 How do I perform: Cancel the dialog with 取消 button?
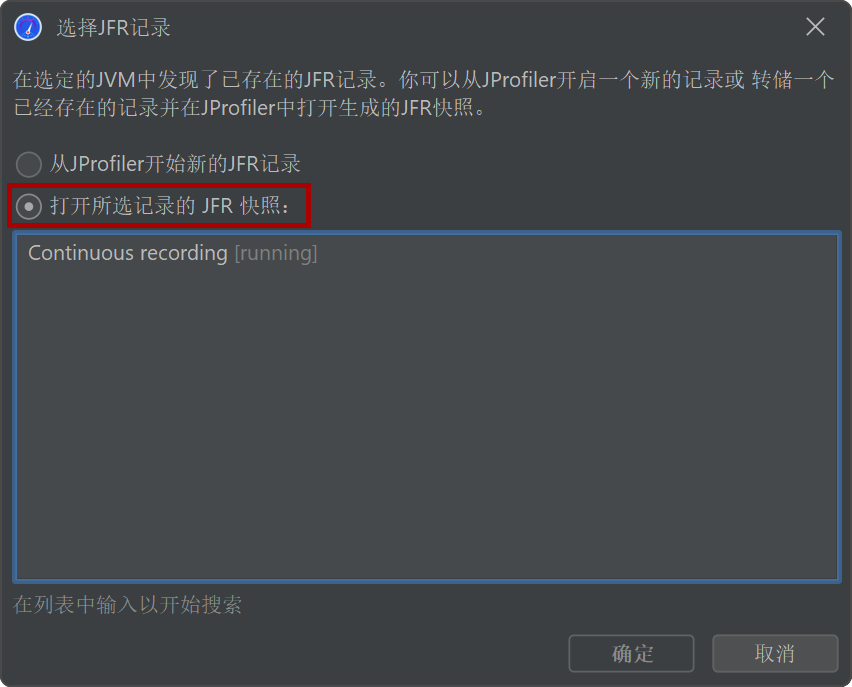click(775, 653)
